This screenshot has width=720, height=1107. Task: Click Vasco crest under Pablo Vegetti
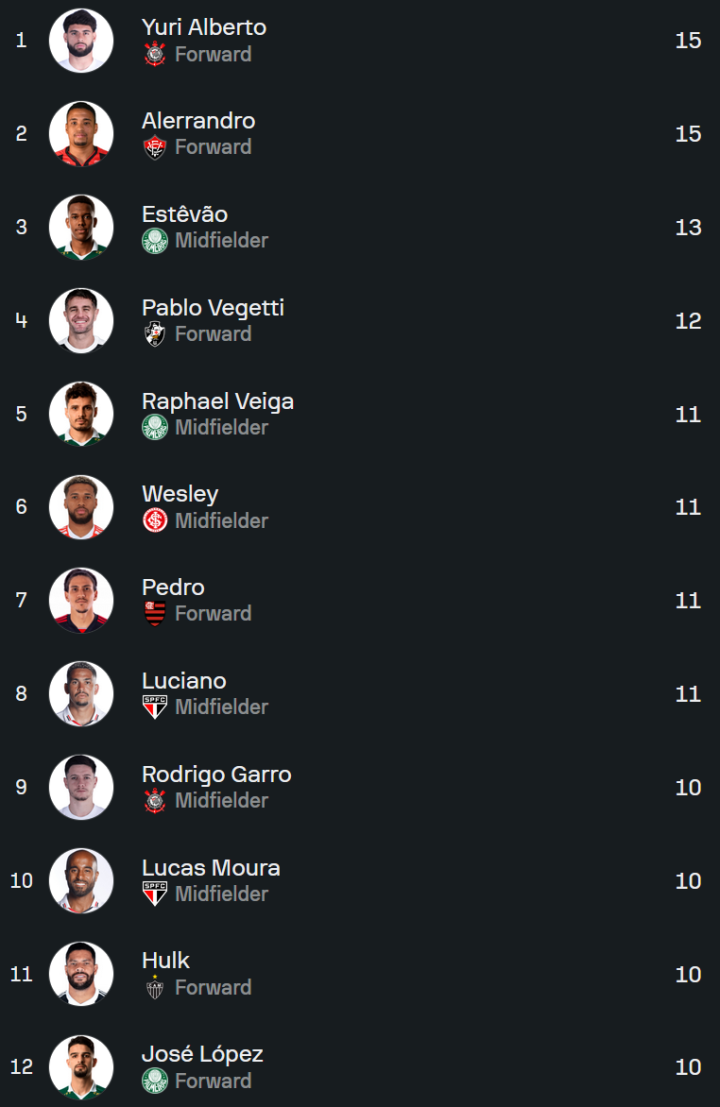(x=155, y=334)
